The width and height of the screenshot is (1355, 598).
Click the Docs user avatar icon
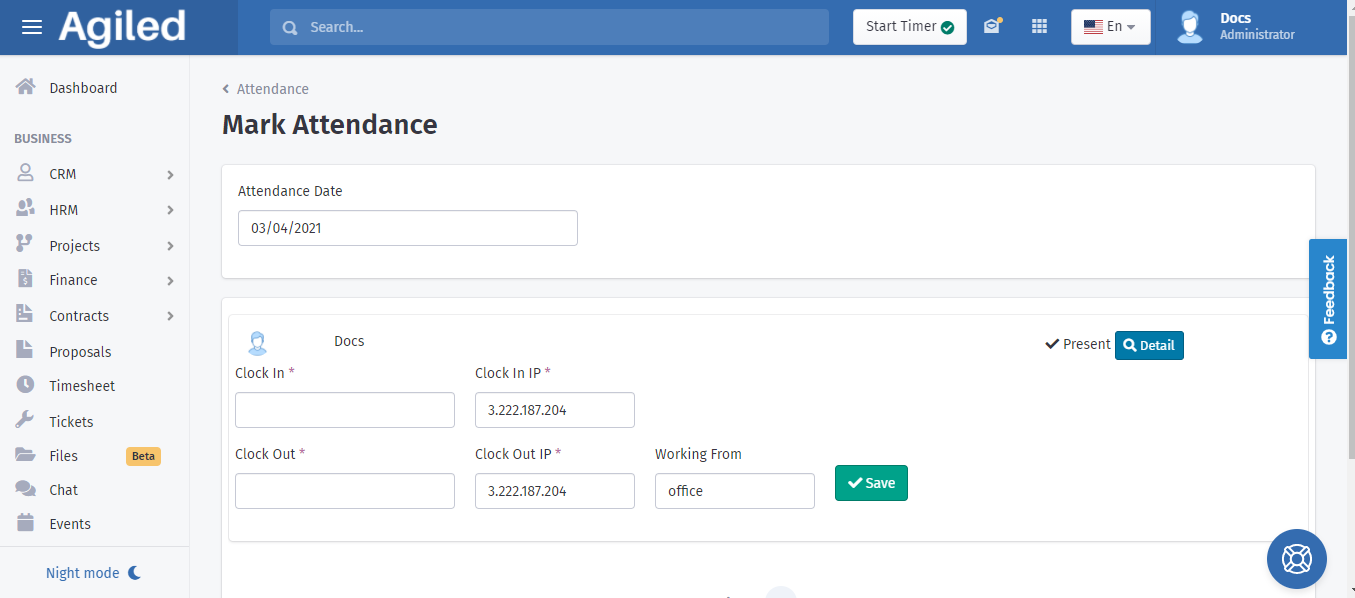click(x=1189, y=27)
